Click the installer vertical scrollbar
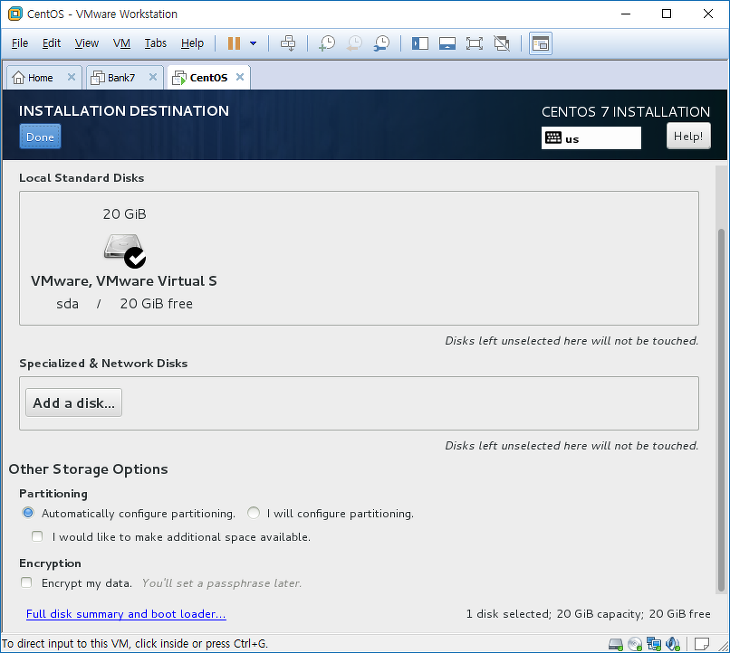Image resolution: width=730 pixels, height=653 pixels. [x=721, y=410]
